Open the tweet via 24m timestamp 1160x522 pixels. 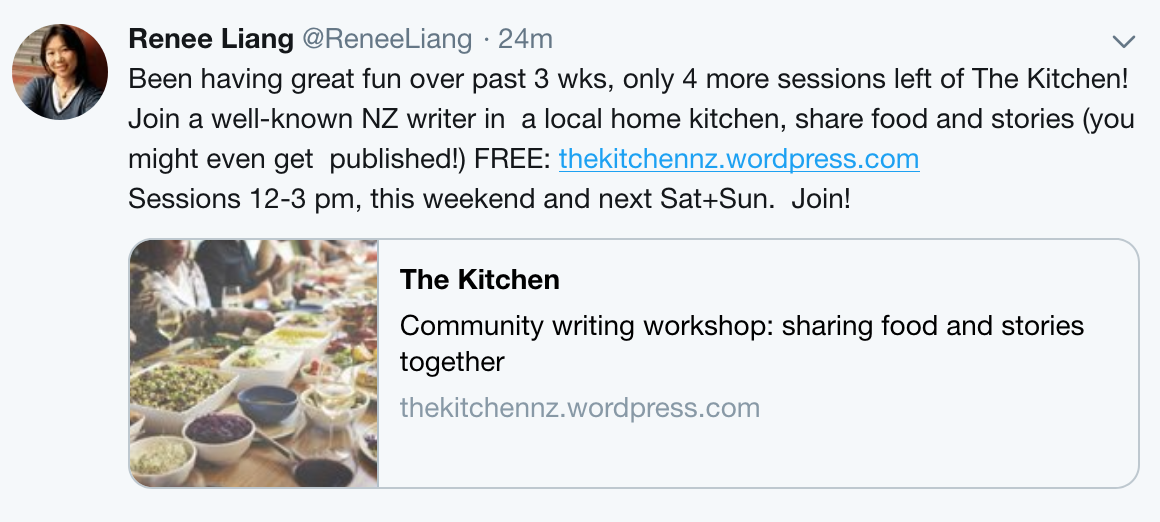tap(525, 39)
